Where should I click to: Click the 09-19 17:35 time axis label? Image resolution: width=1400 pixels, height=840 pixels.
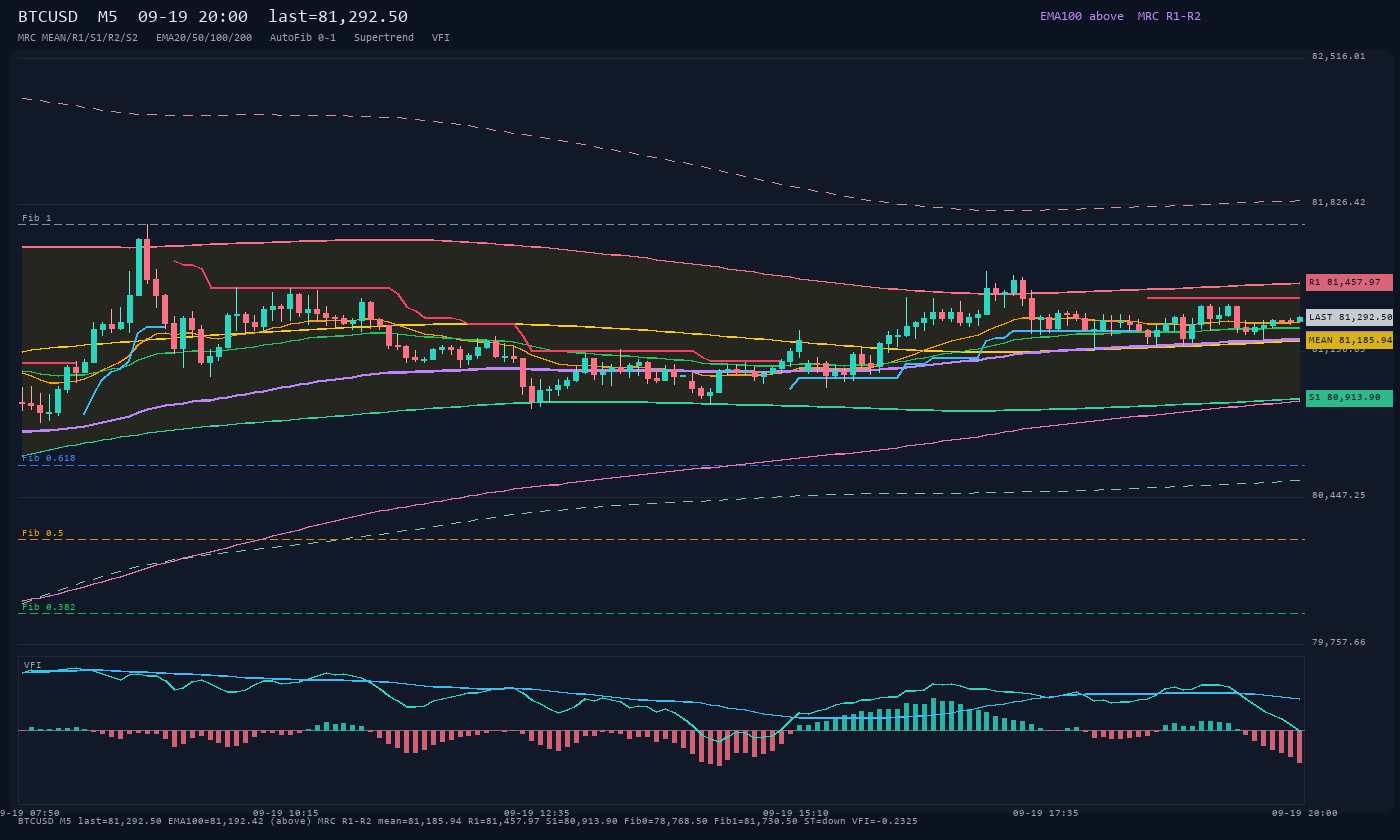1046,813
